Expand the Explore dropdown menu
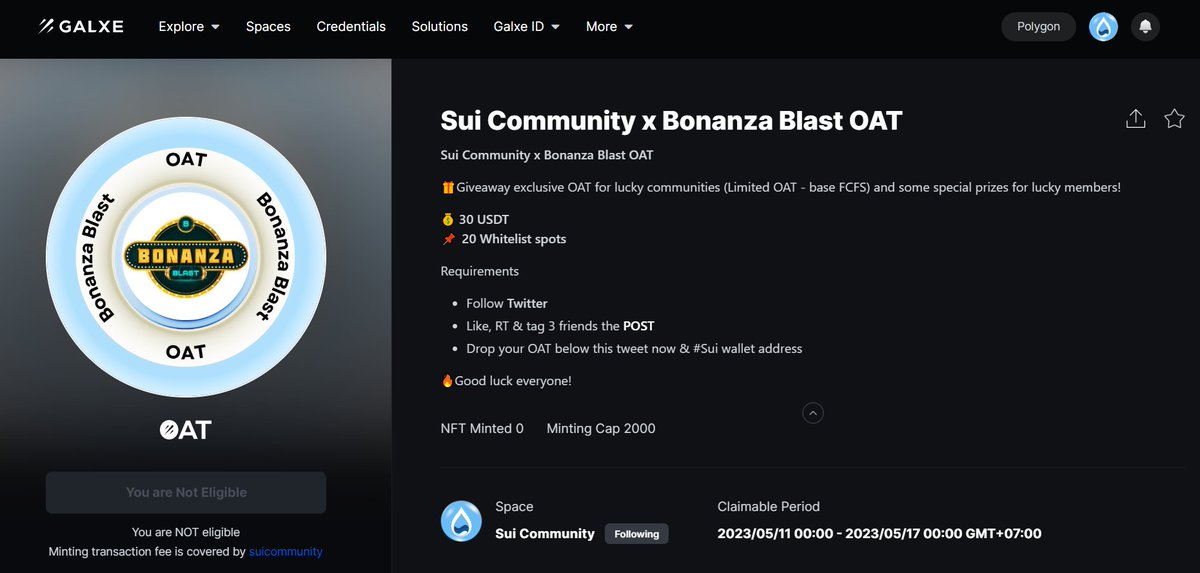Screen dimensions: 1200x573 (189, 27)
